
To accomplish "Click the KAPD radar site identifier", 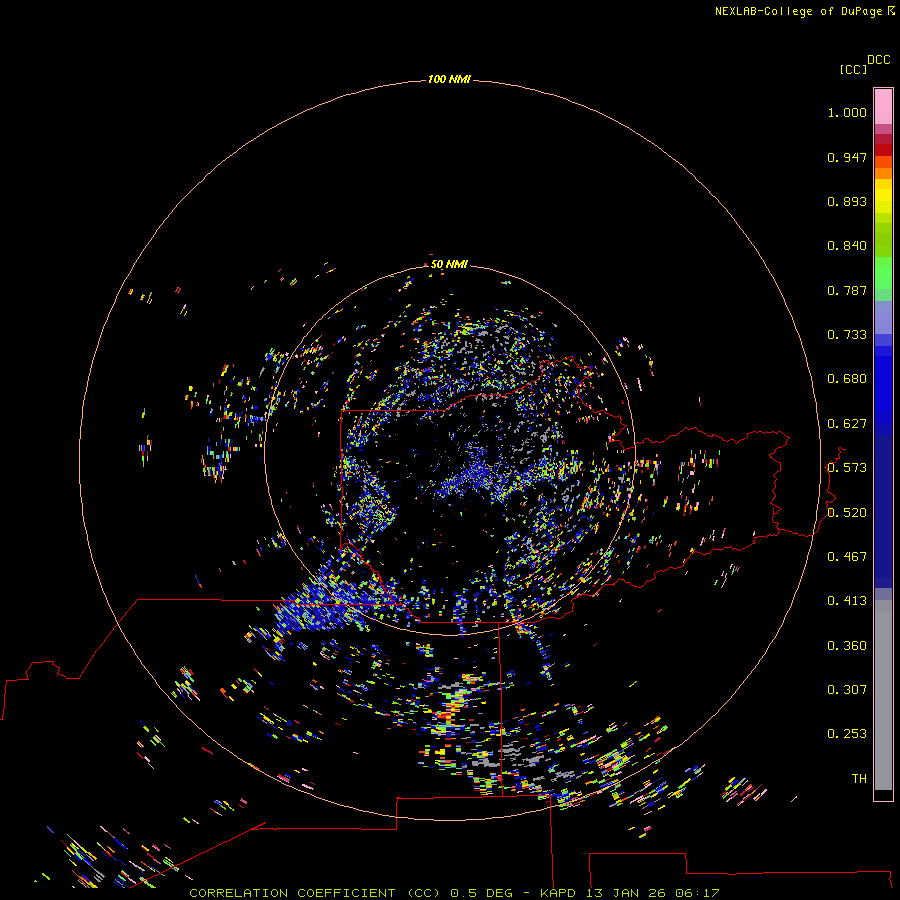I will coord(557,893).
